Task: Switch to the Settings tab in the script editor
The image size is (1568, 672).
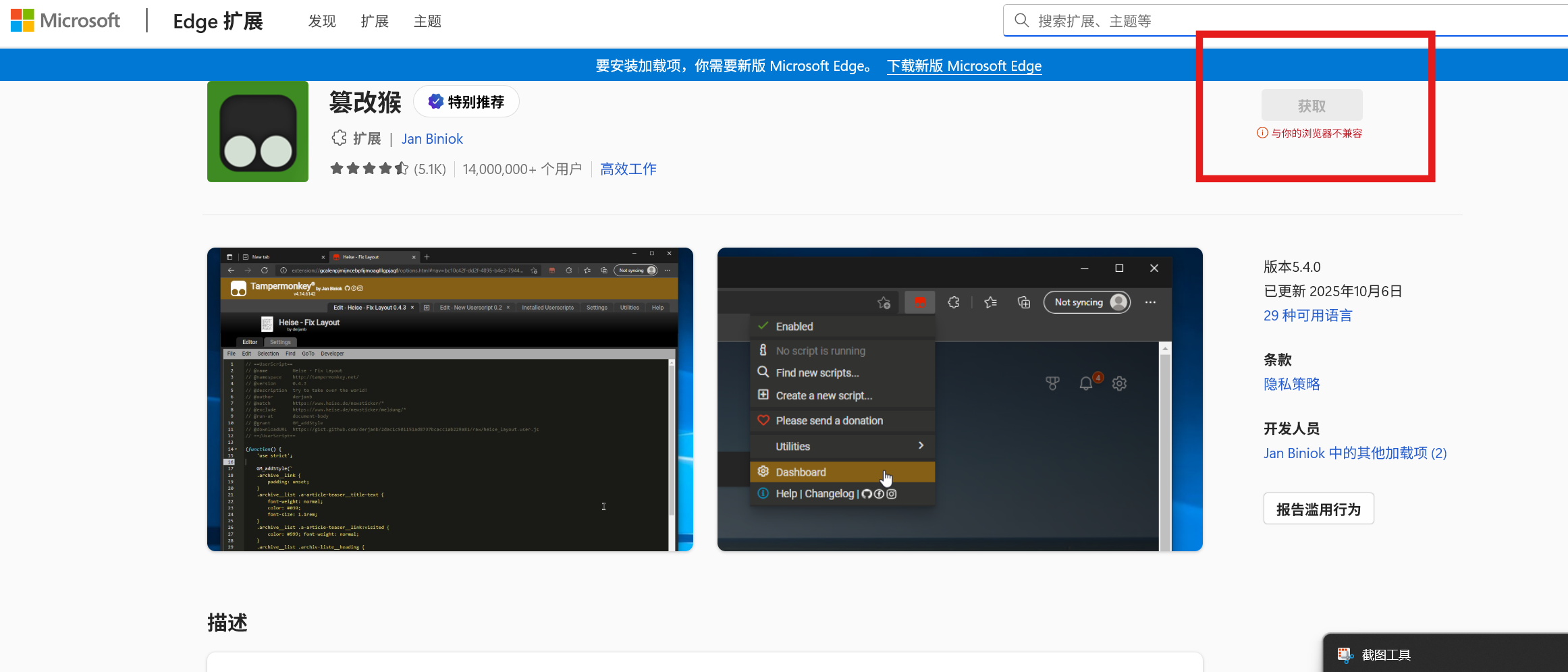Action: click(x=280, y=342)
